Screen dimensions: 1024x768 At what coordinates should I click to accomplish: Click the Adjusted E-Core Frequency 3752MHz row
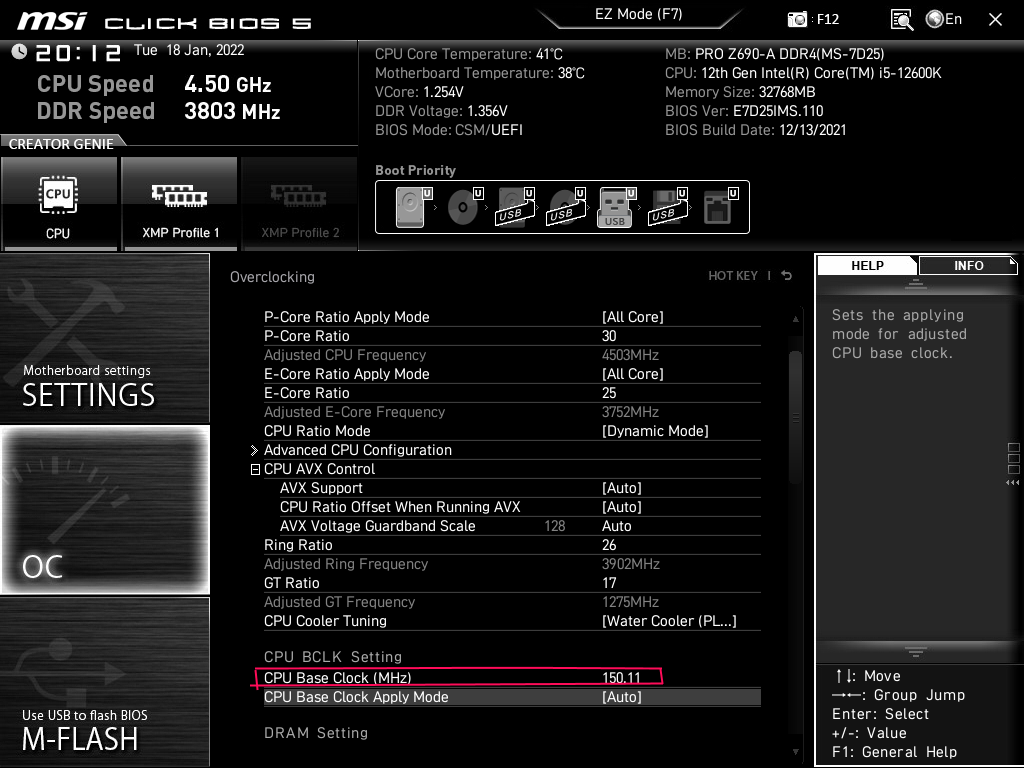pyautogui.click(x=512, y=411)
